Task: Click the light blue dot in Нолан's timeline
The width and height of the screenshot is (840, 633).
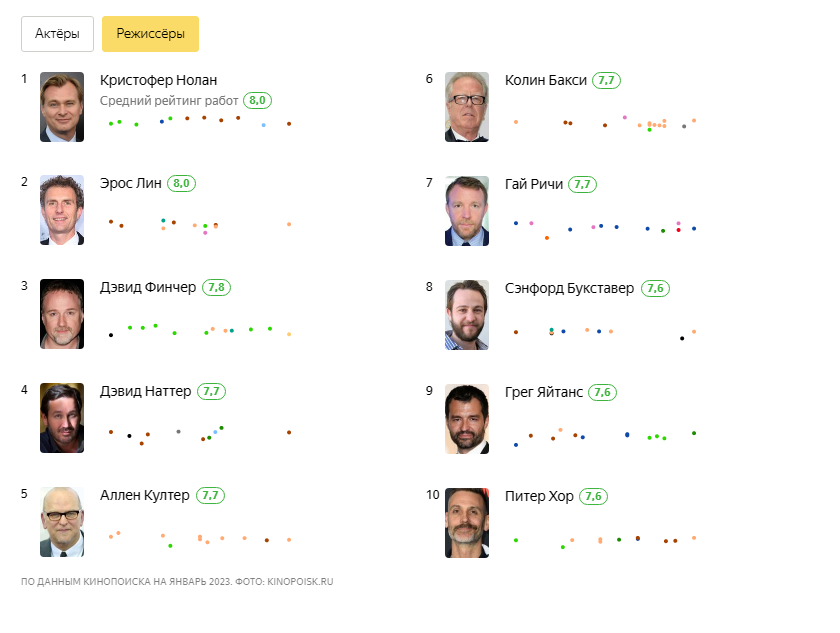Action: coord(263,125)
